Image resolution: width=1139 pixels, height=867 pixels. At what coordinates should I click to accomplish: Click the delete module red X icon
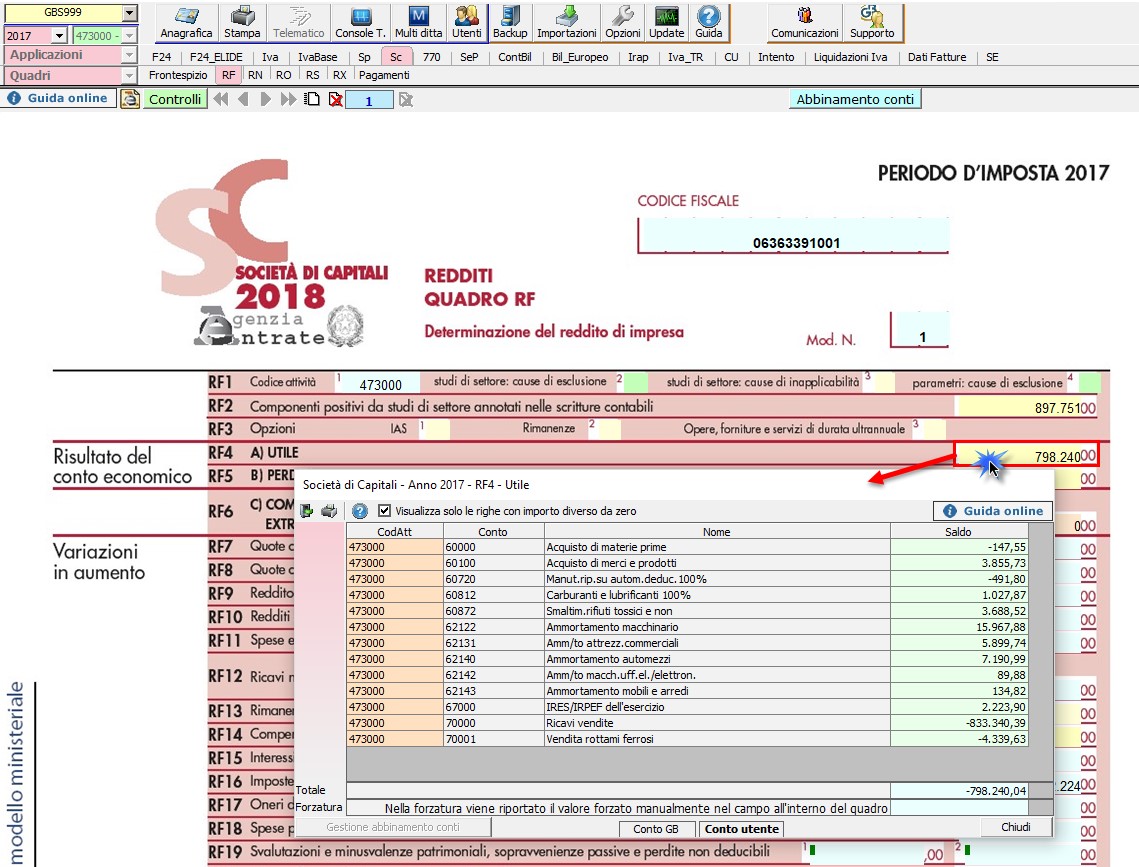[335, 99]
